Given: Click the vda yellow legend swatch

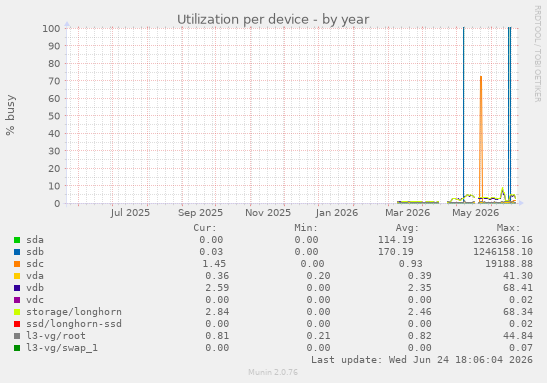Looking at the screenshot, I should coord(17,276).
